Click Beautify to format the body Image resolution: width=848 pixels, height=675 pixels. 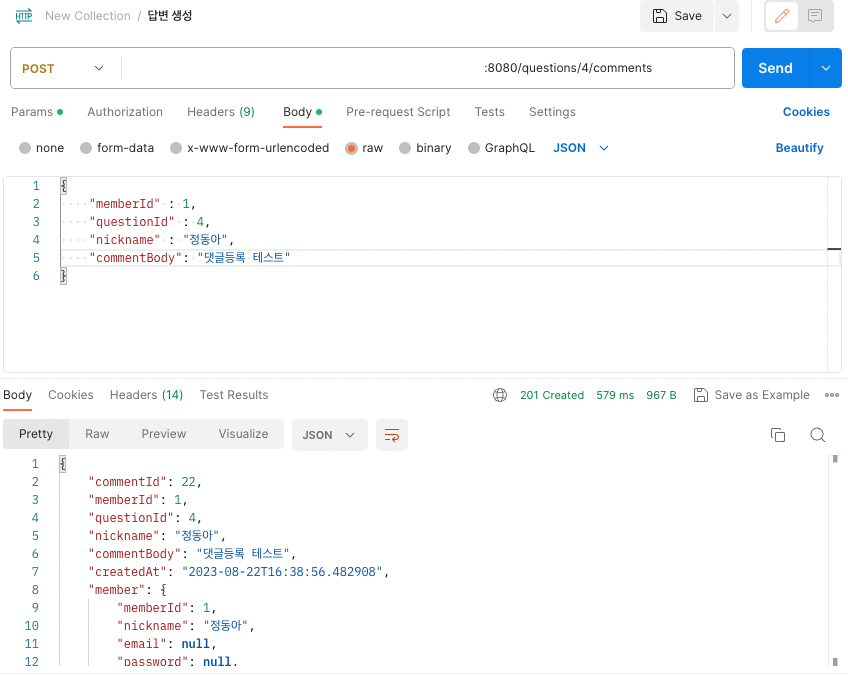(x=799, y=148)
